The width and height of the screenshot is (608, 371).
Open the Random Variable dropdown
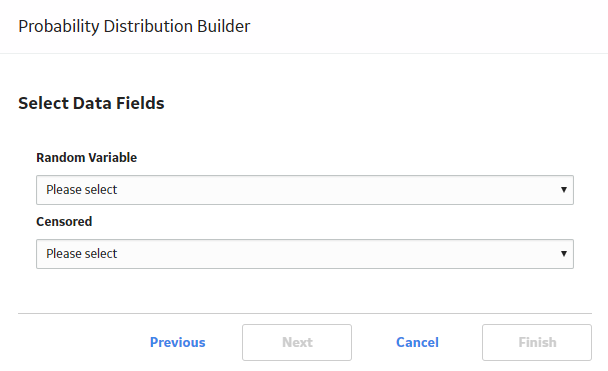click(305, 190)
